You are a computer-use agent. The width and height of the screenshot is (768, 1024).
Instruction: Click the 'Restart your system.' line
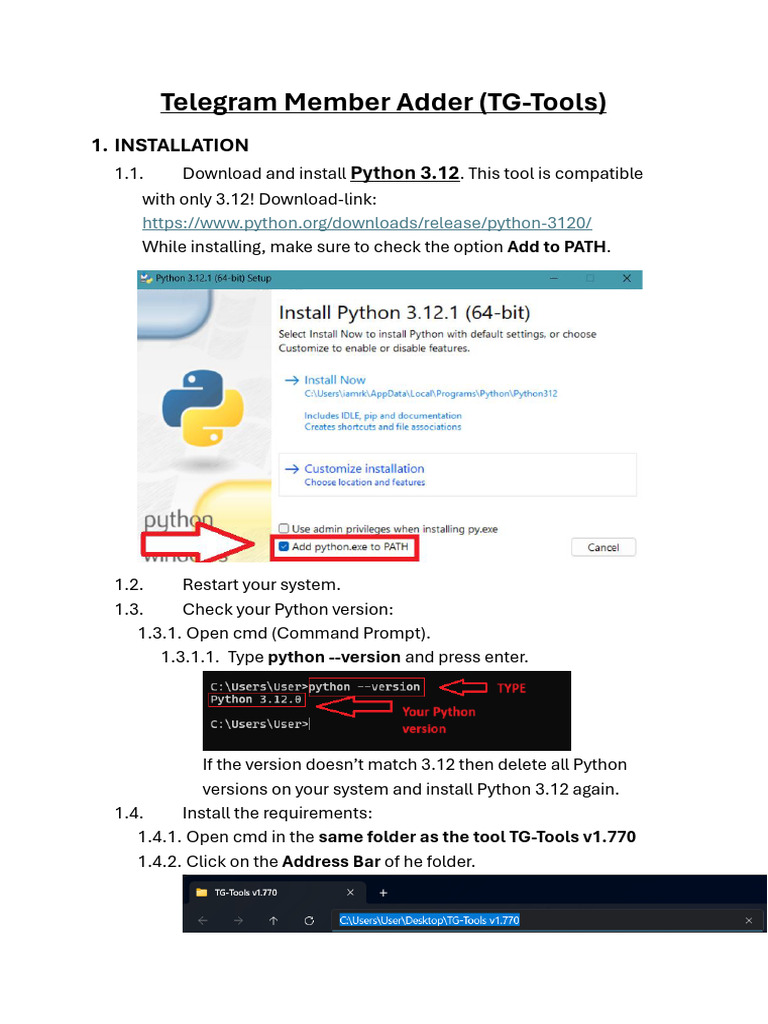(261, 584)
